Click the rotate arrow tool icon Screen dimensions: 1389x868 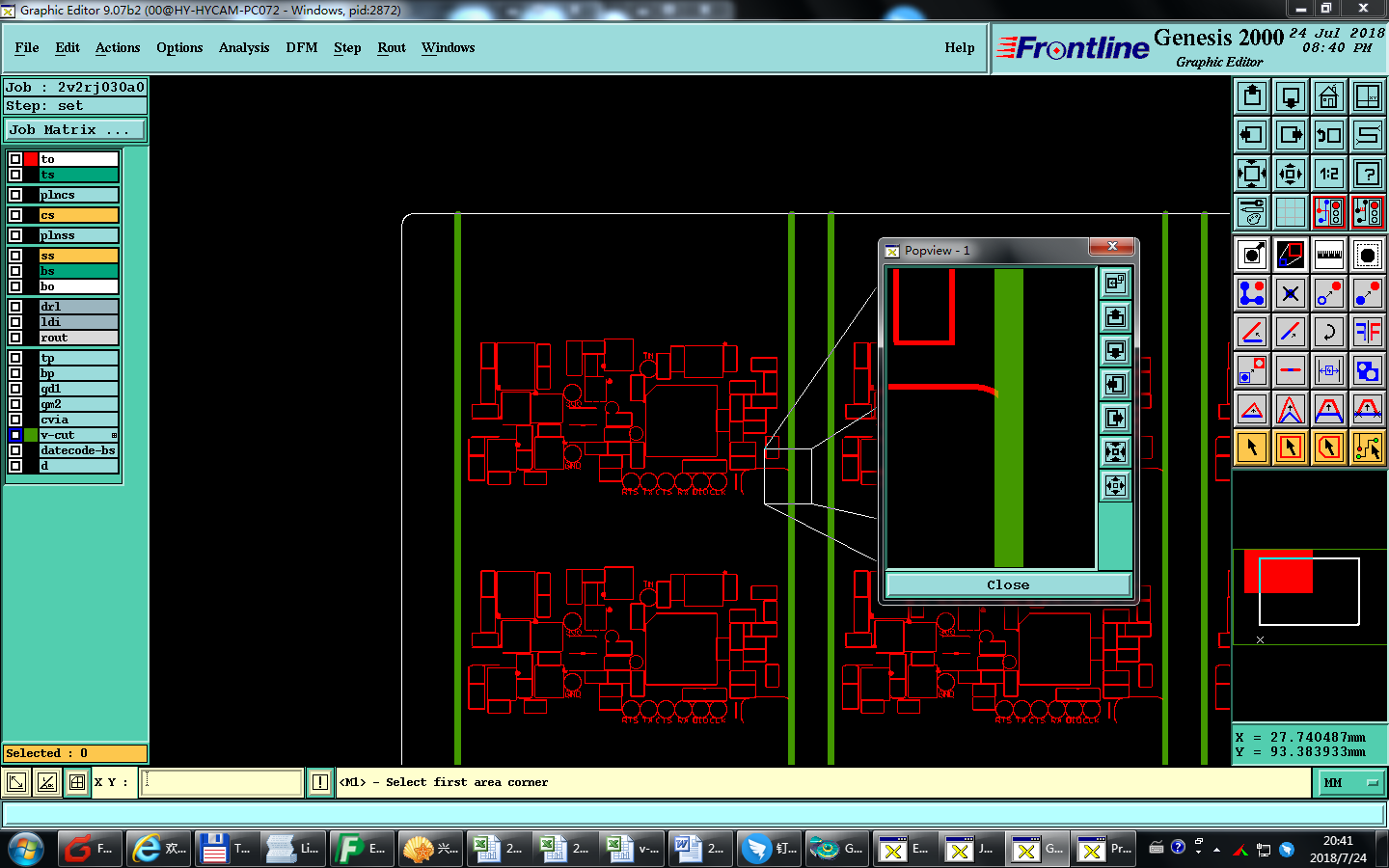click(x=1329, y=332)
